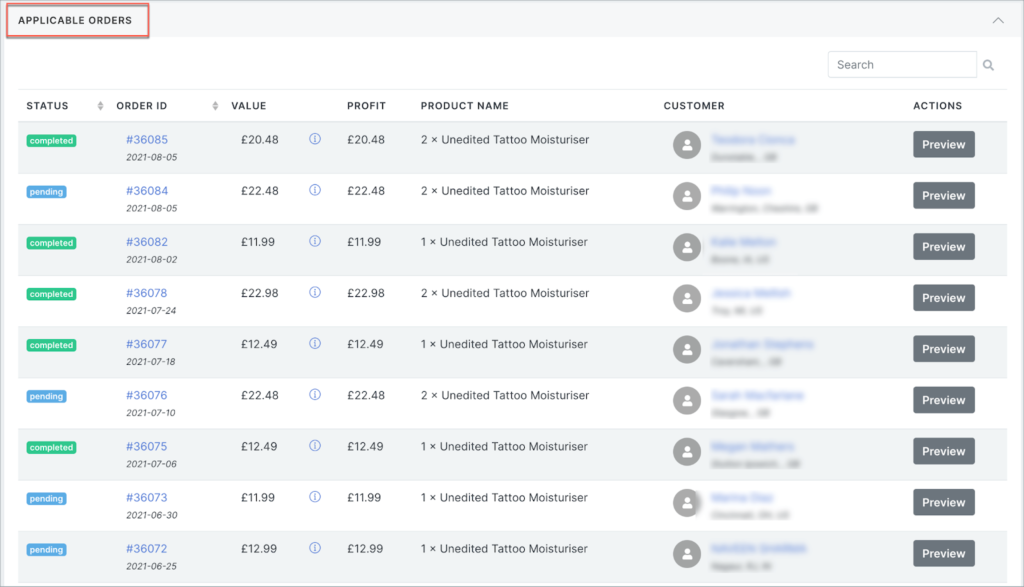This screenshot has height=587, width=1024.
Task: Click the Search input field
Action: pyautogui.click(x=901, y=65)
